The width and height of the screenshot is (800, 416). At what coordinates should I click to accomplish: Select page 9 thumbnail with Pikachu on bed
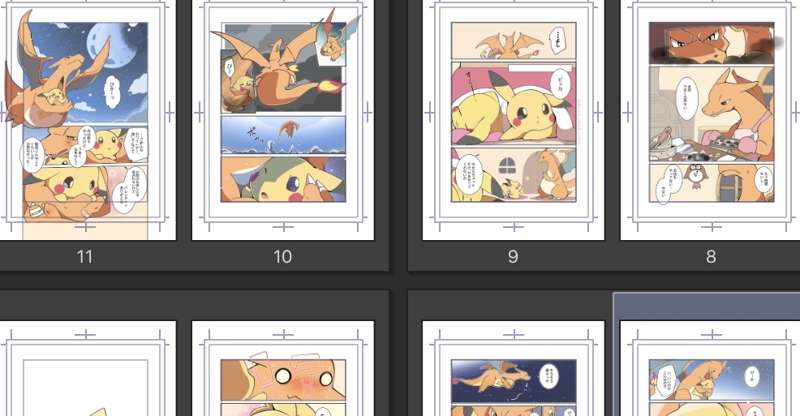513,120
